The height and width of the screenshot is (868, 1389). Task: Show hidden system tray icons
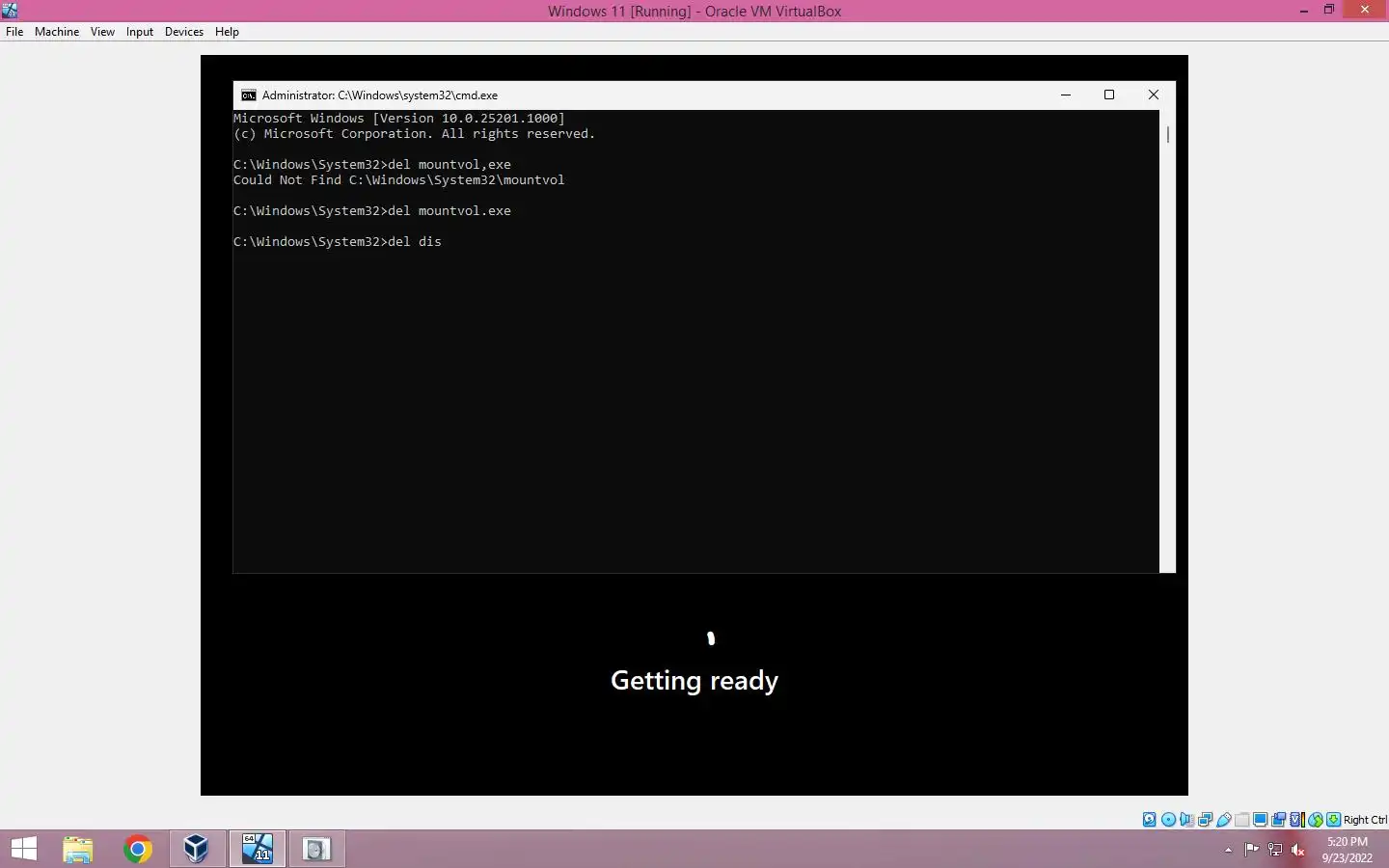click(x=1228, y=850)
